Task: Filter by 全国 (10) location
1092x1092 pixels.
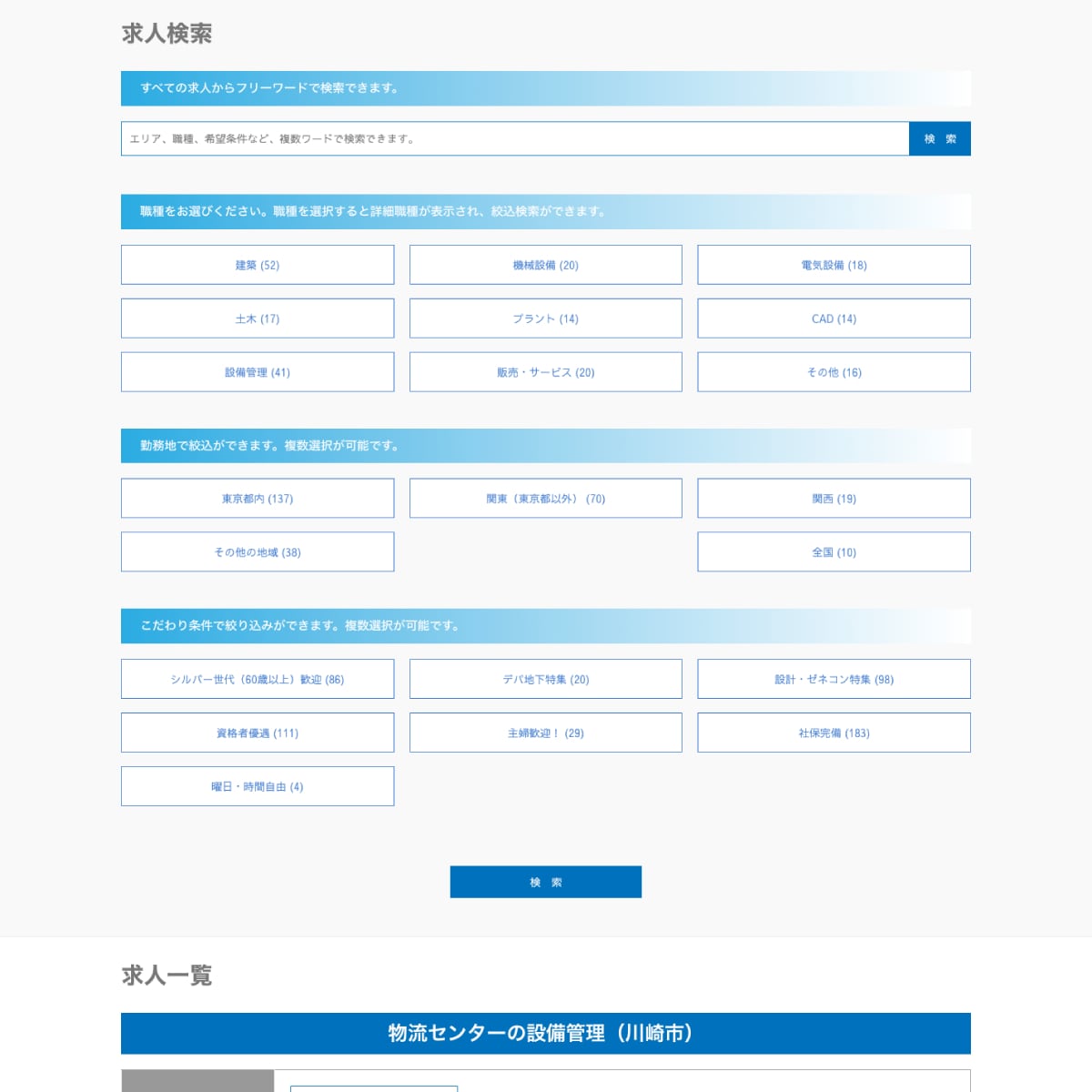Action: coord(834,552)
